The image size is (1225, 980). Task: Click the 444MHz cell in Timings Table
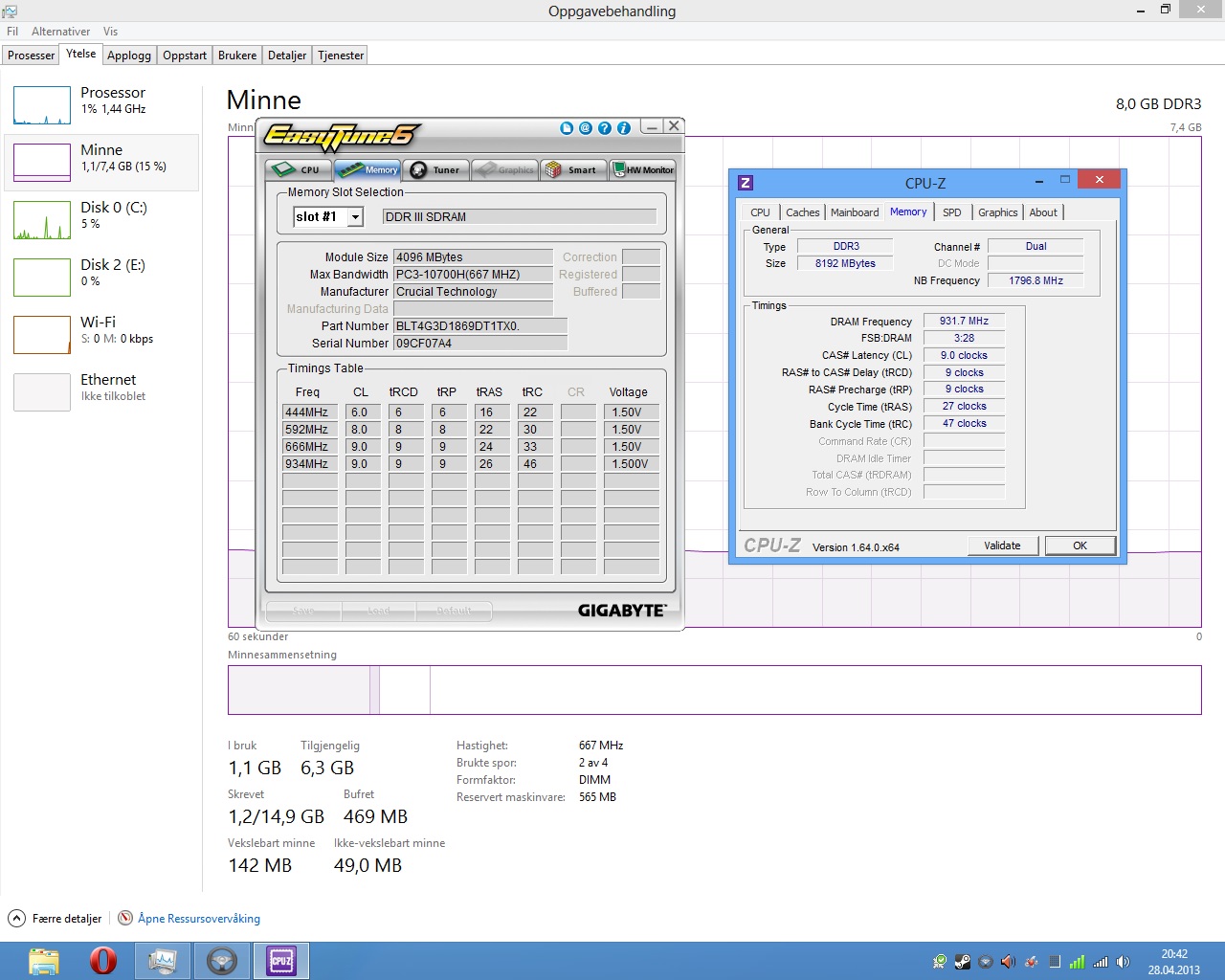tap(310, 412)
